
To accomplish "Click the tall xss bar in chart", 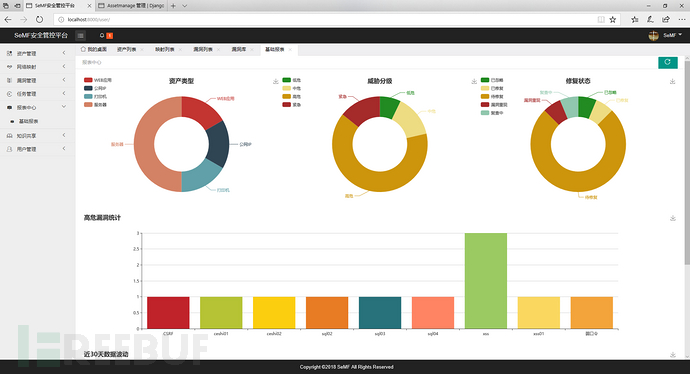I will coord(486,281).
